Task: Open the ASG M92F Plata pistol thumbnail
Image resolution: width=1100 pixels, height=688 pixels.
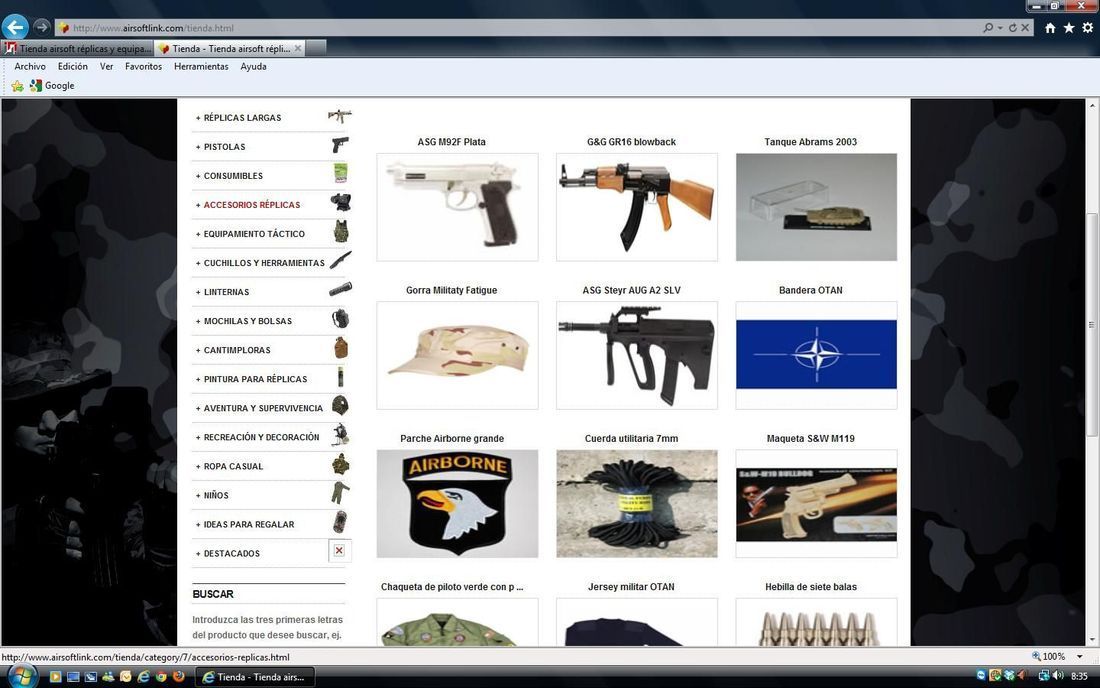Action: point(457,207)
